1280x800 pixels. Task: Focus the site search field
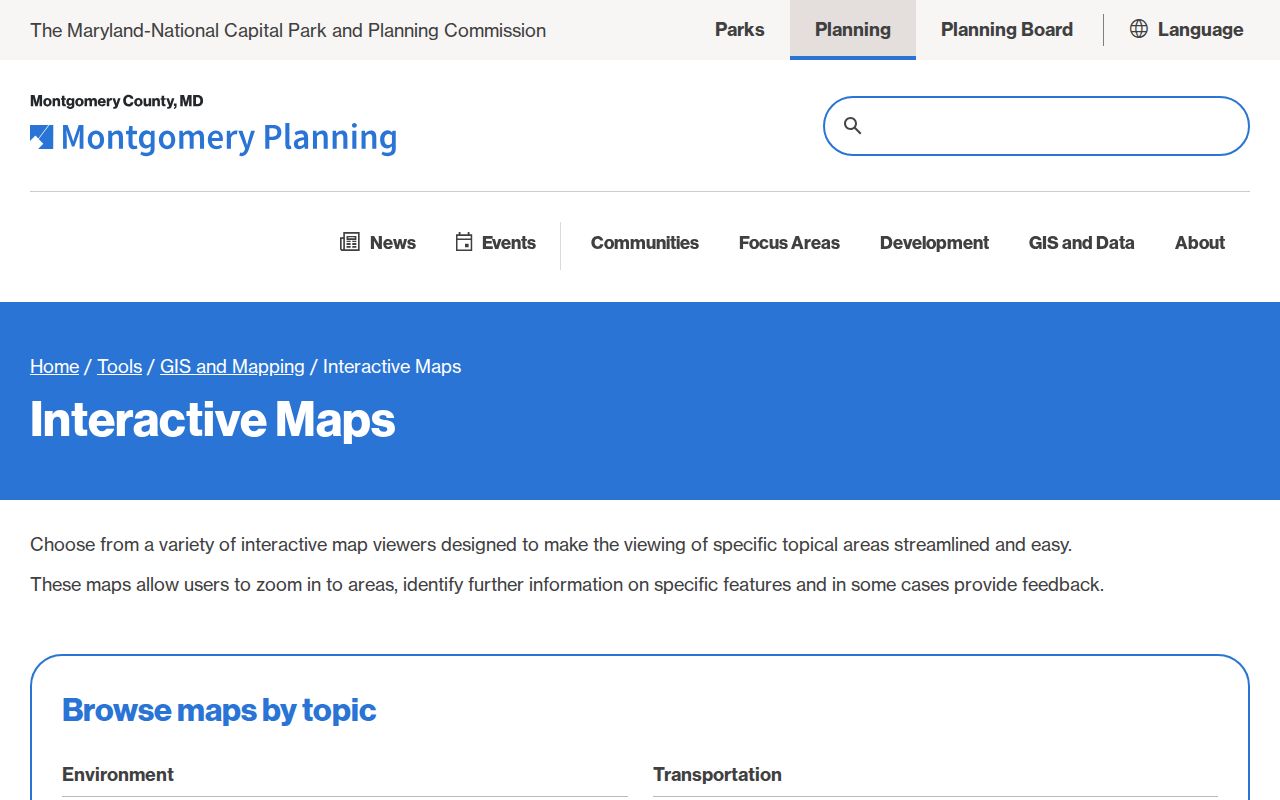[x=1036, y=126]
